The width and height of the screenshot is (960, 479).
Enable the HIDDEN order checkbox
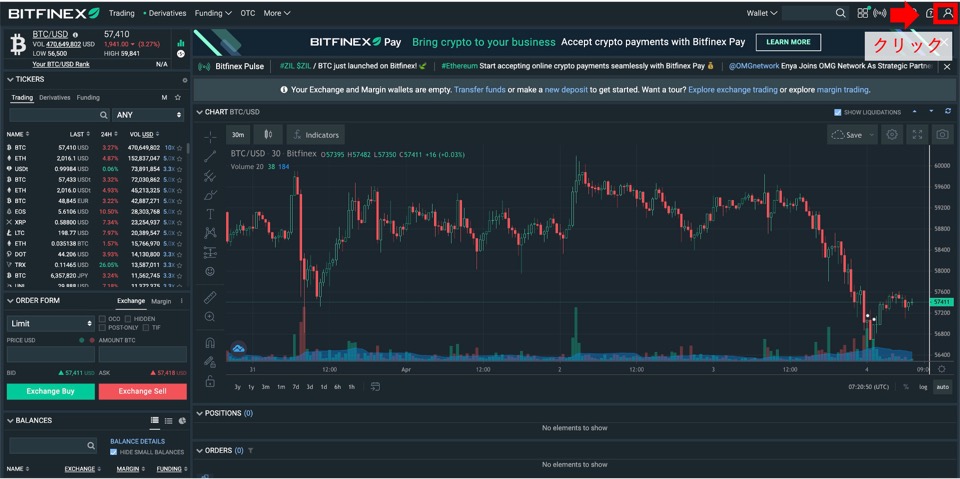128,319
